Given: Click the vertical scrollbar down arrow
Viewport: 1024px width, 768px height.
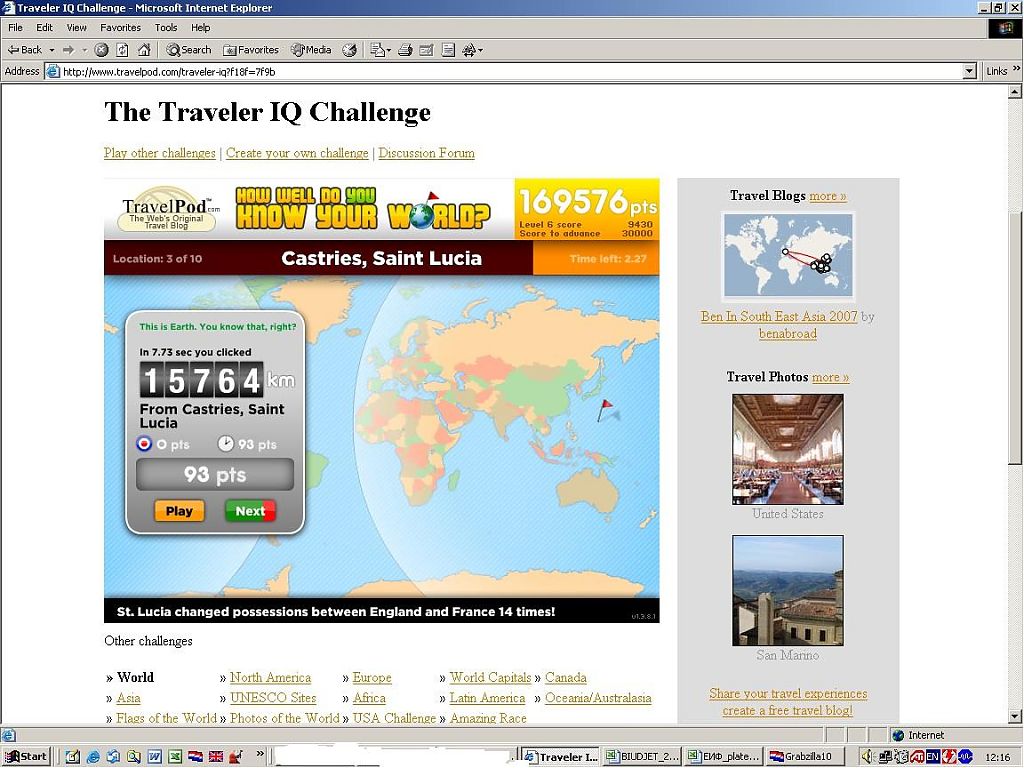Looking at the screenshot, I should [x=1015, y=716].
